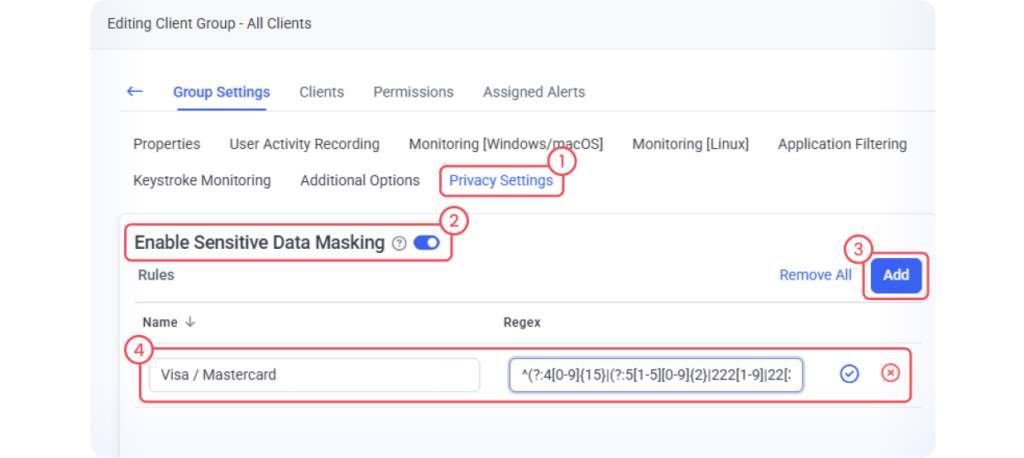Cancel the rule with the red X icon
Viewport: 1024px width, 458px height.
coord(890,374)
